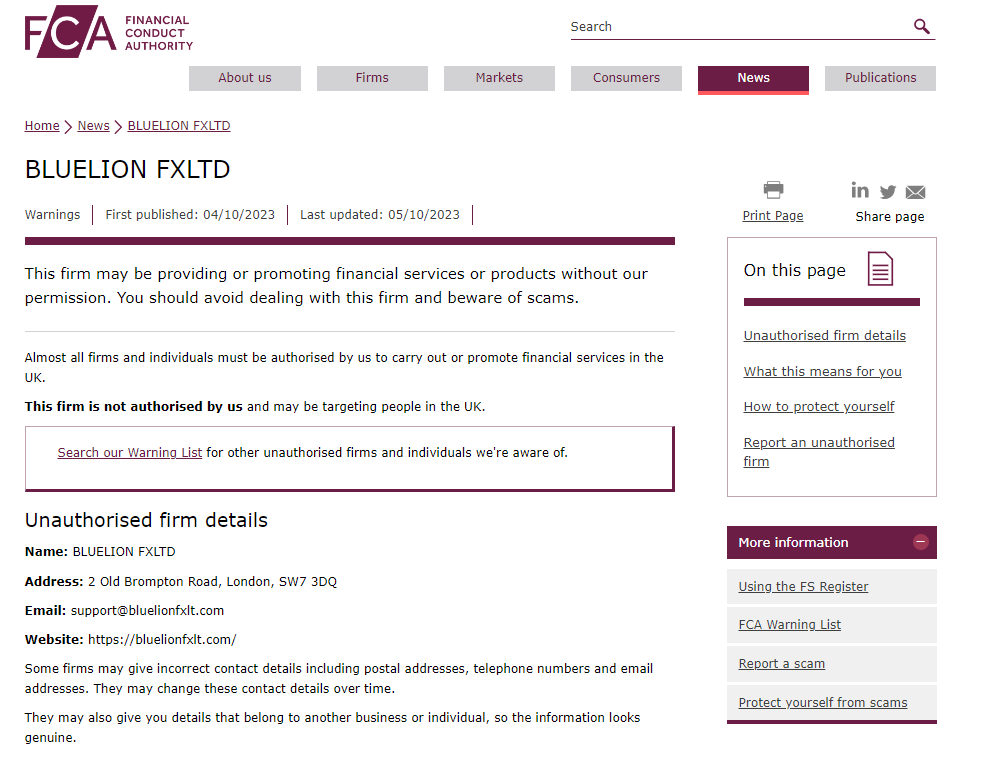
Task: Share page on Twitter
Action: [888, 192]
